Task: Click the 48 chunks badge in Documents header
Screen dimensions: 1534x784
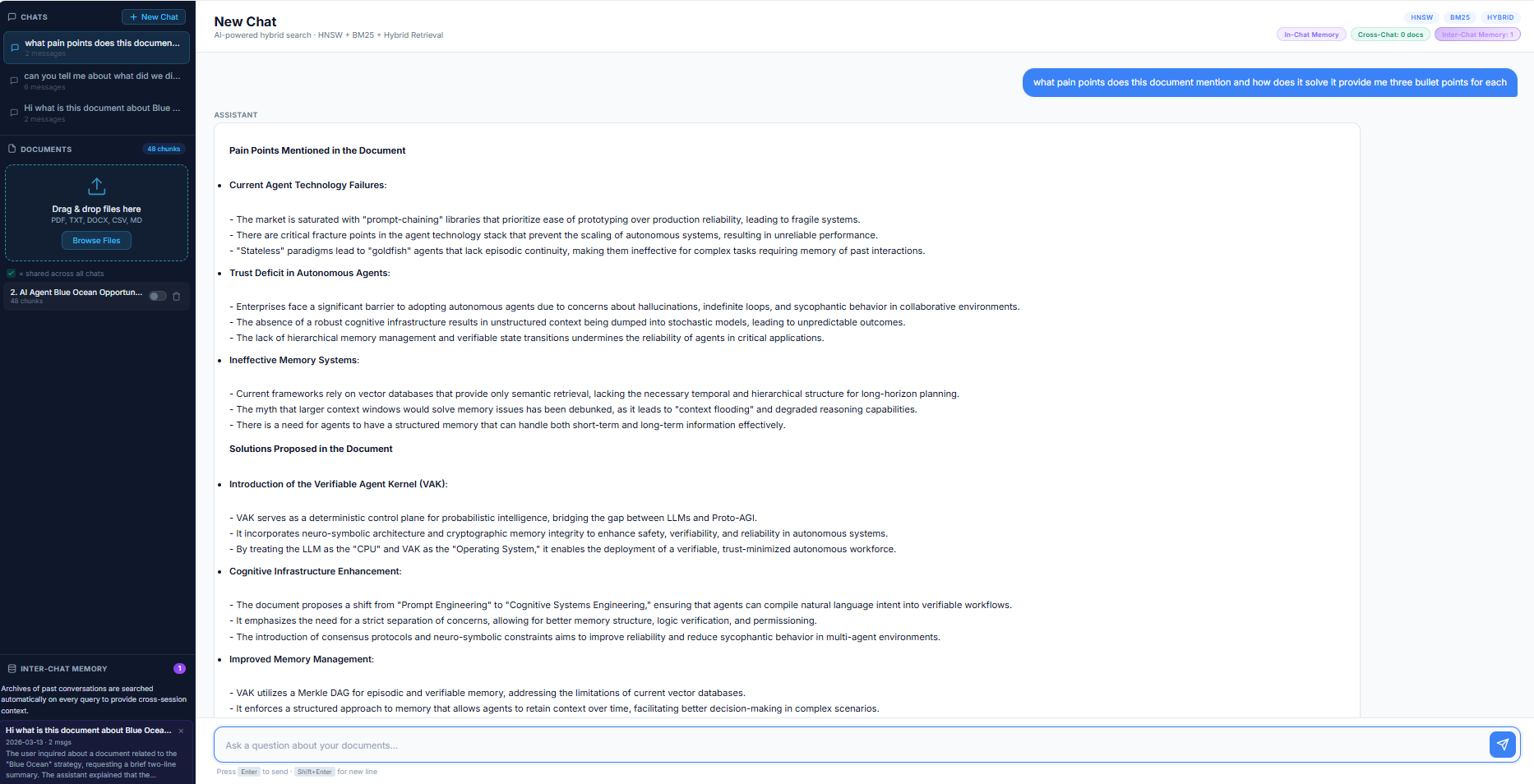Action: (164, 149)
